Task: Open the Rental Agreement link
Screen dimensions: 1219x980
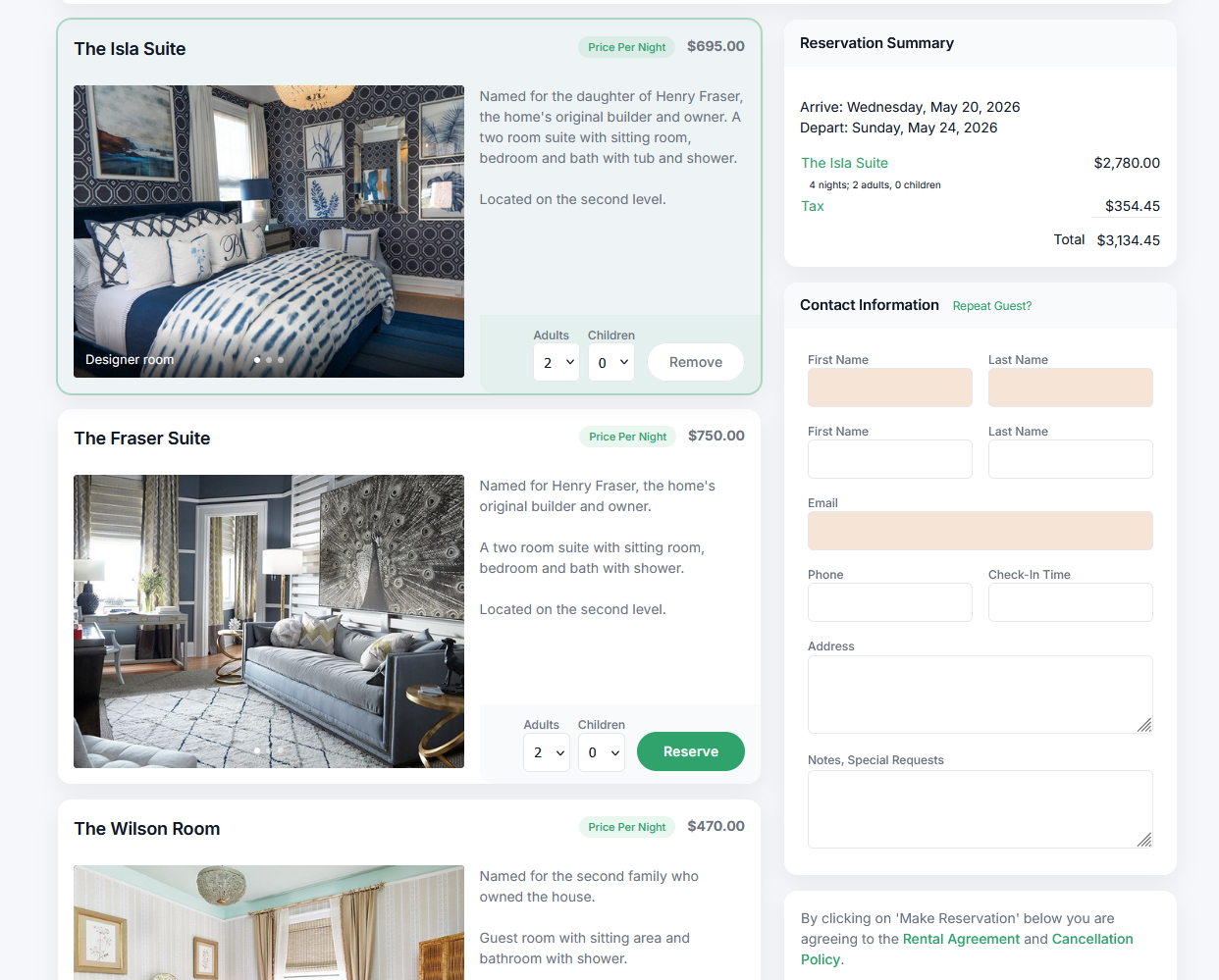Action: pos(961,939)
